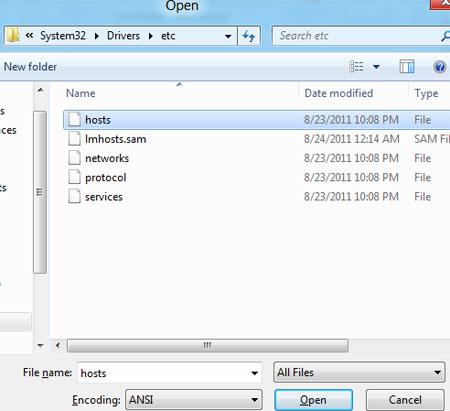Image resolution: width=450 pixels, height=411 pixels.
Task: Click navigation pane scrollbar down arrow
Action: 40,345
